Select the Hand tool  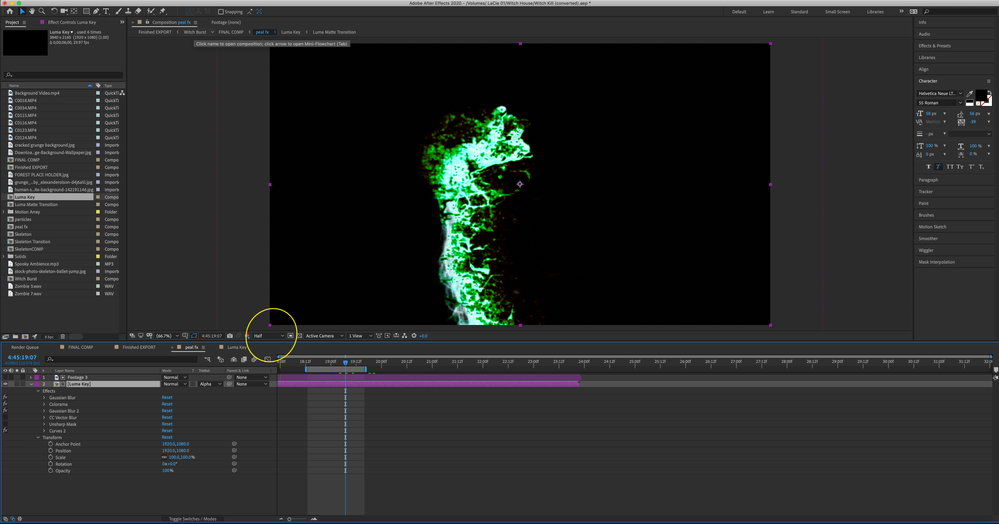click(x=32, y=11)
